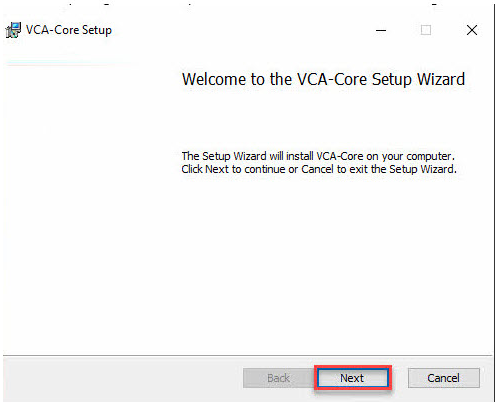Close the setup wizard with the X icon
This screenshot has width=497, height=405.
[472, 30]
